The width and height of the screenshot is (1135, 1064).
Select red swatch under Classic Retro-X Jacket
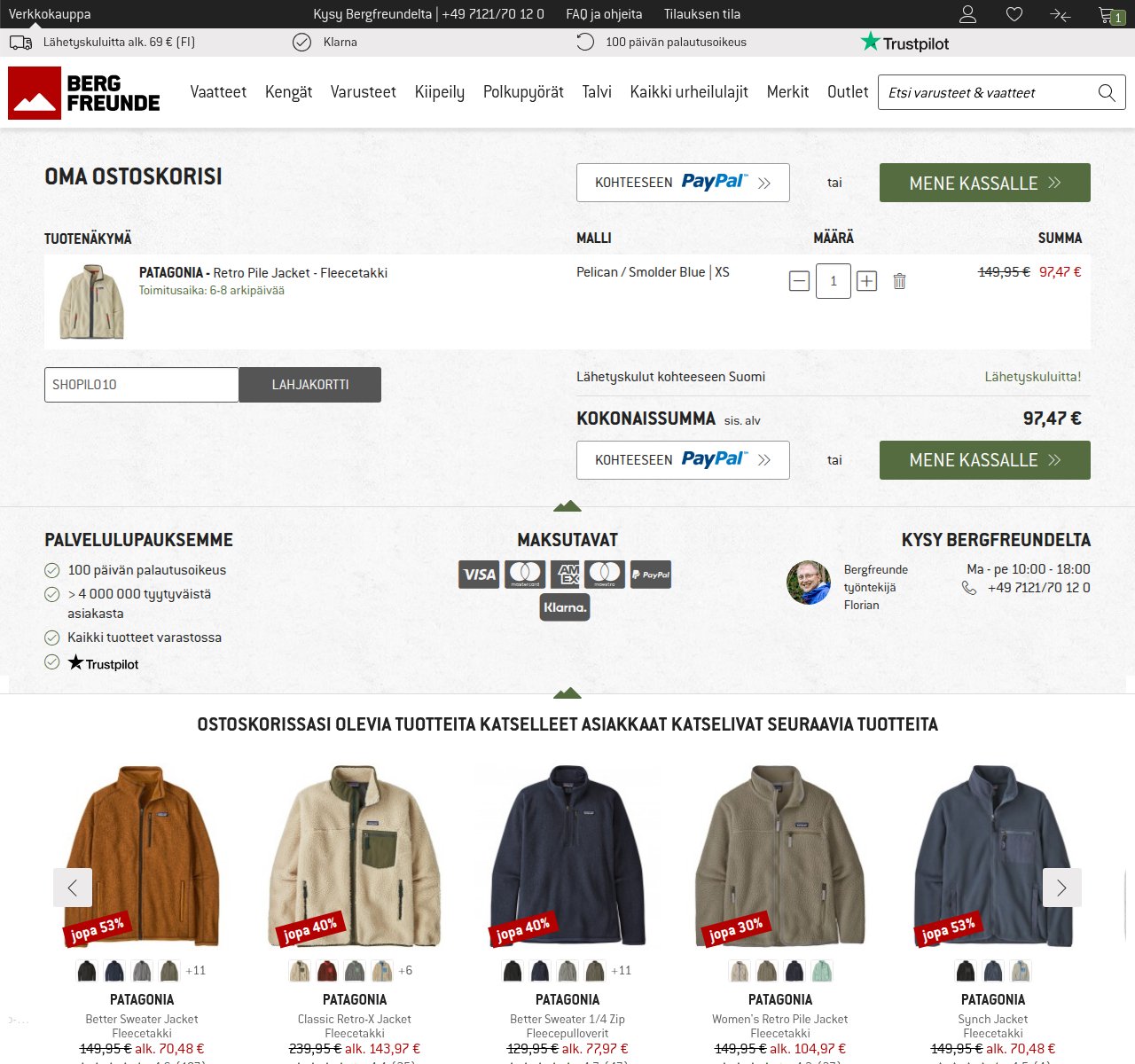click(327, 971)
